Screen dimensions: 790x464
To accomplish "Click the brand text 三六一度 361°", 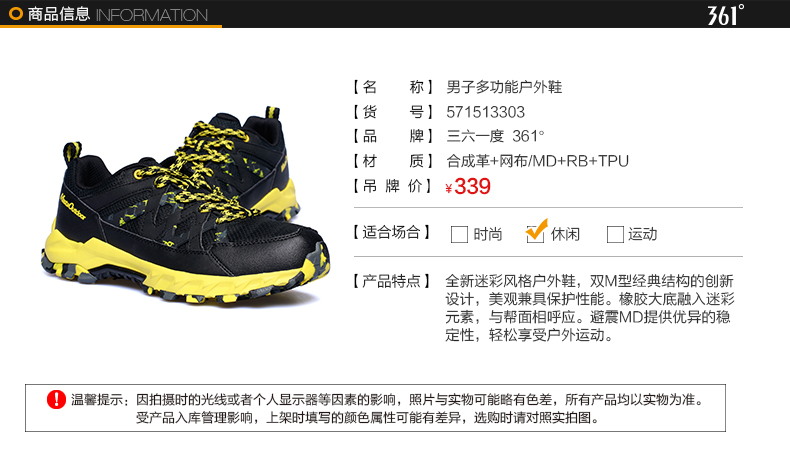I will pos(495,136).
